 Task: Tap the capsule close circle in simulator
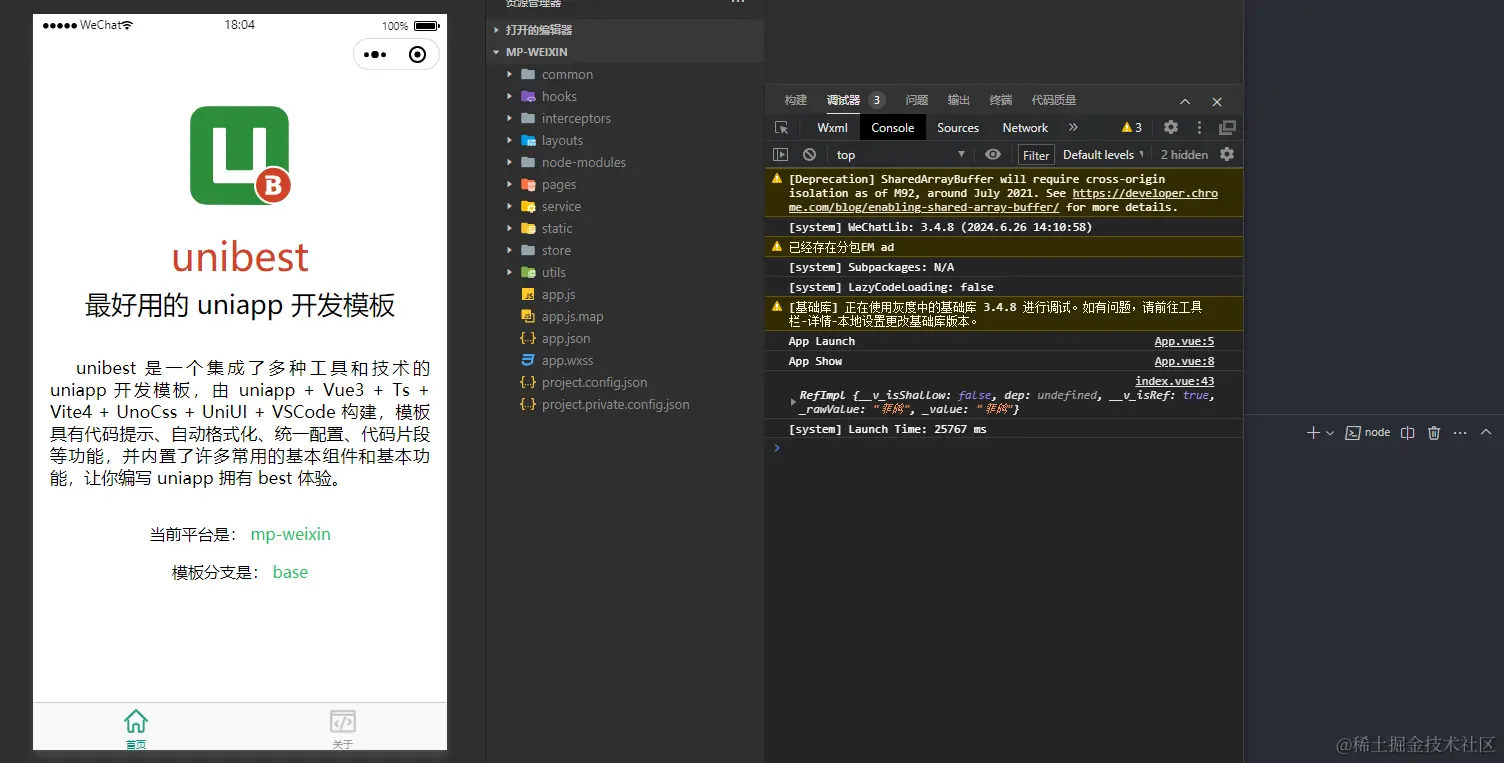pos(418,55)
